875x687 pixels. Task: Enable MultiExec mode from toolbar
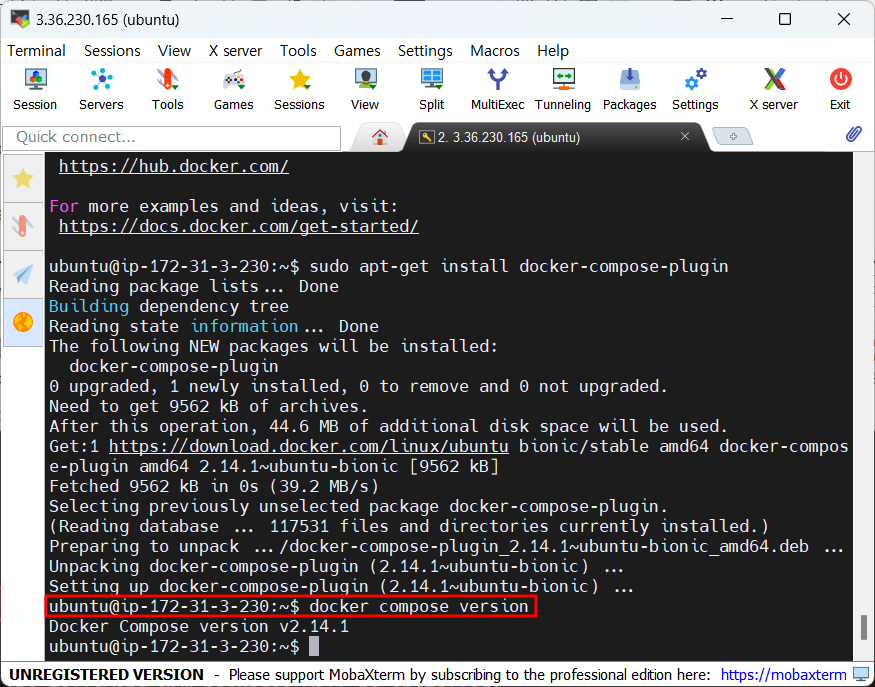[x=497, y=89]
